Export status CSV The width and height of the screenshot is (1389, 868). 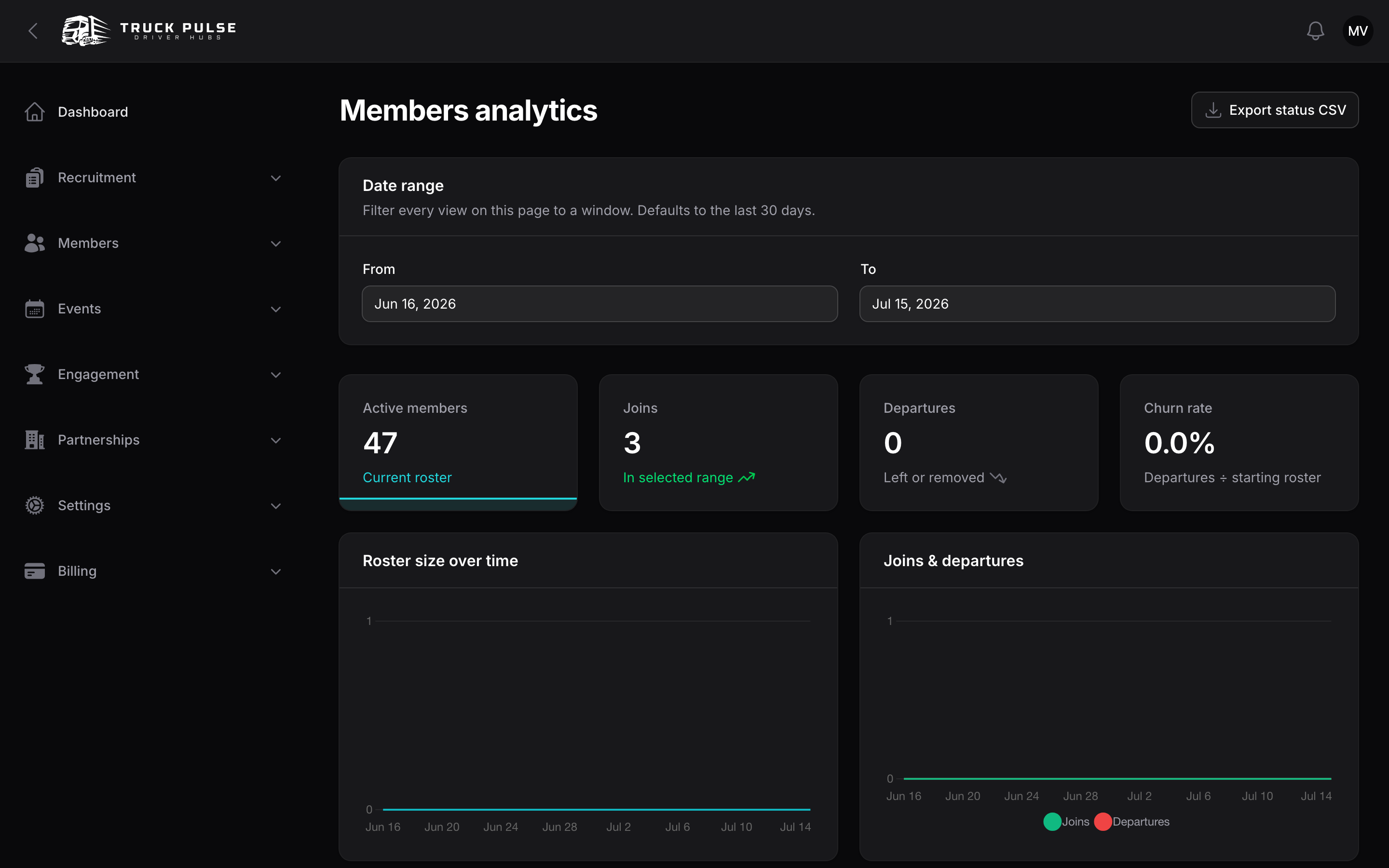pyautogui.click(x=1274, y=110)
